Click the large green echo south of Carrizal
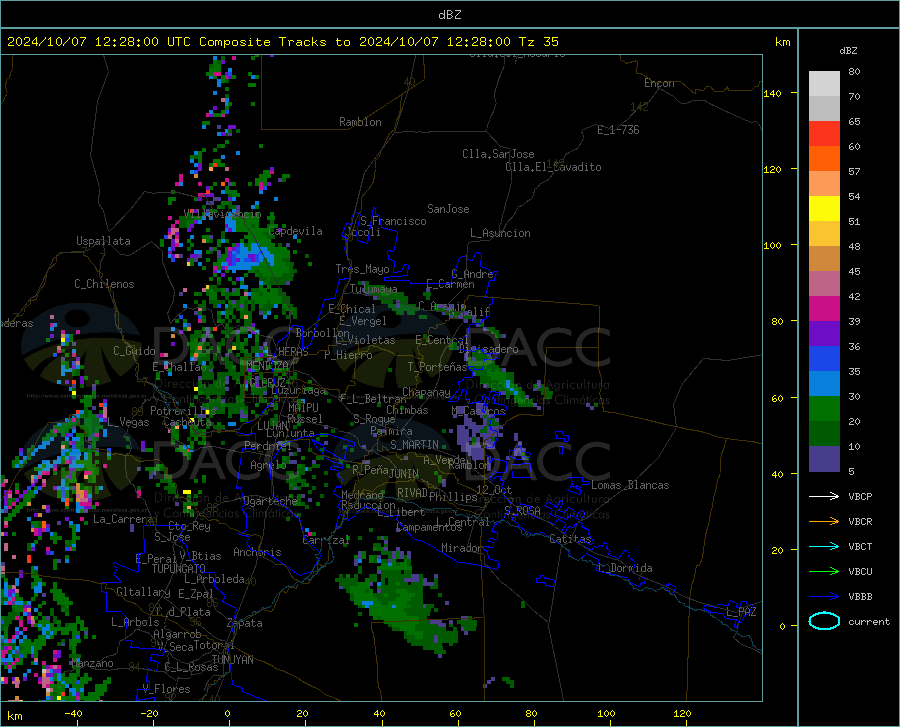This screenshot has width=900, height=727. click(x=402, y=600)
